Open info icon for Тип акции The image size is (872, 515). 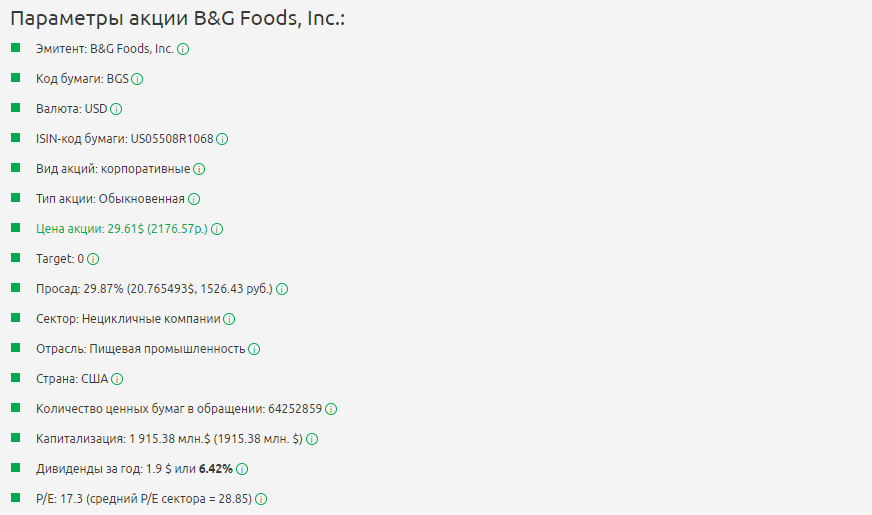[194, 199]
